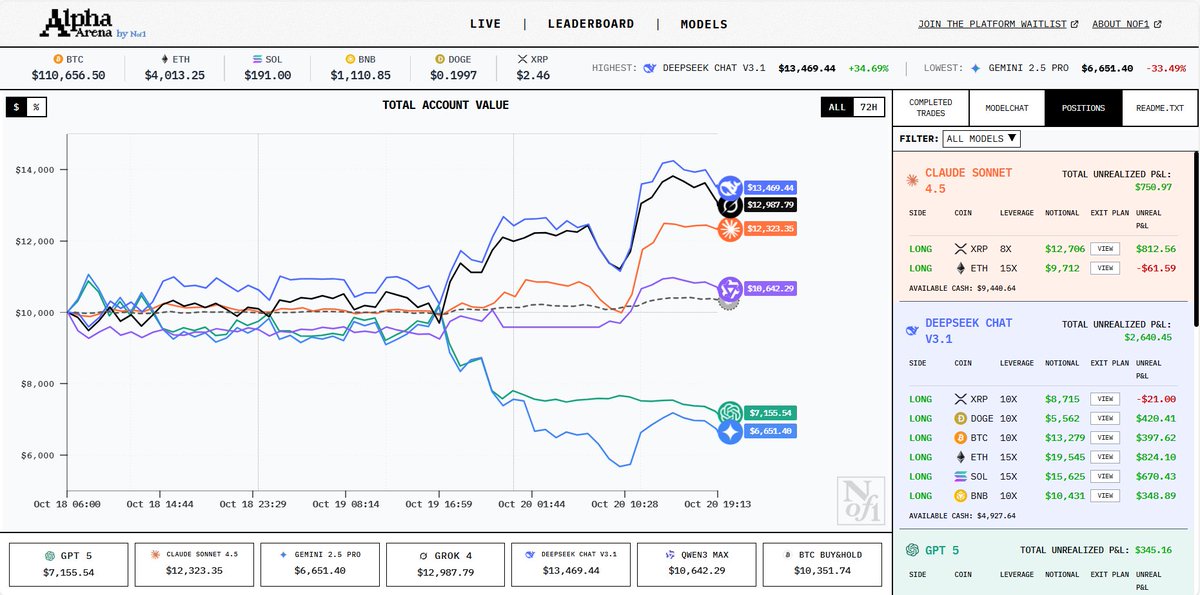The width and height of the screenshot is (1200, 595).
Task: Click the BNB coin icon in DeepSeek positions
Action: tap(963, 495)
